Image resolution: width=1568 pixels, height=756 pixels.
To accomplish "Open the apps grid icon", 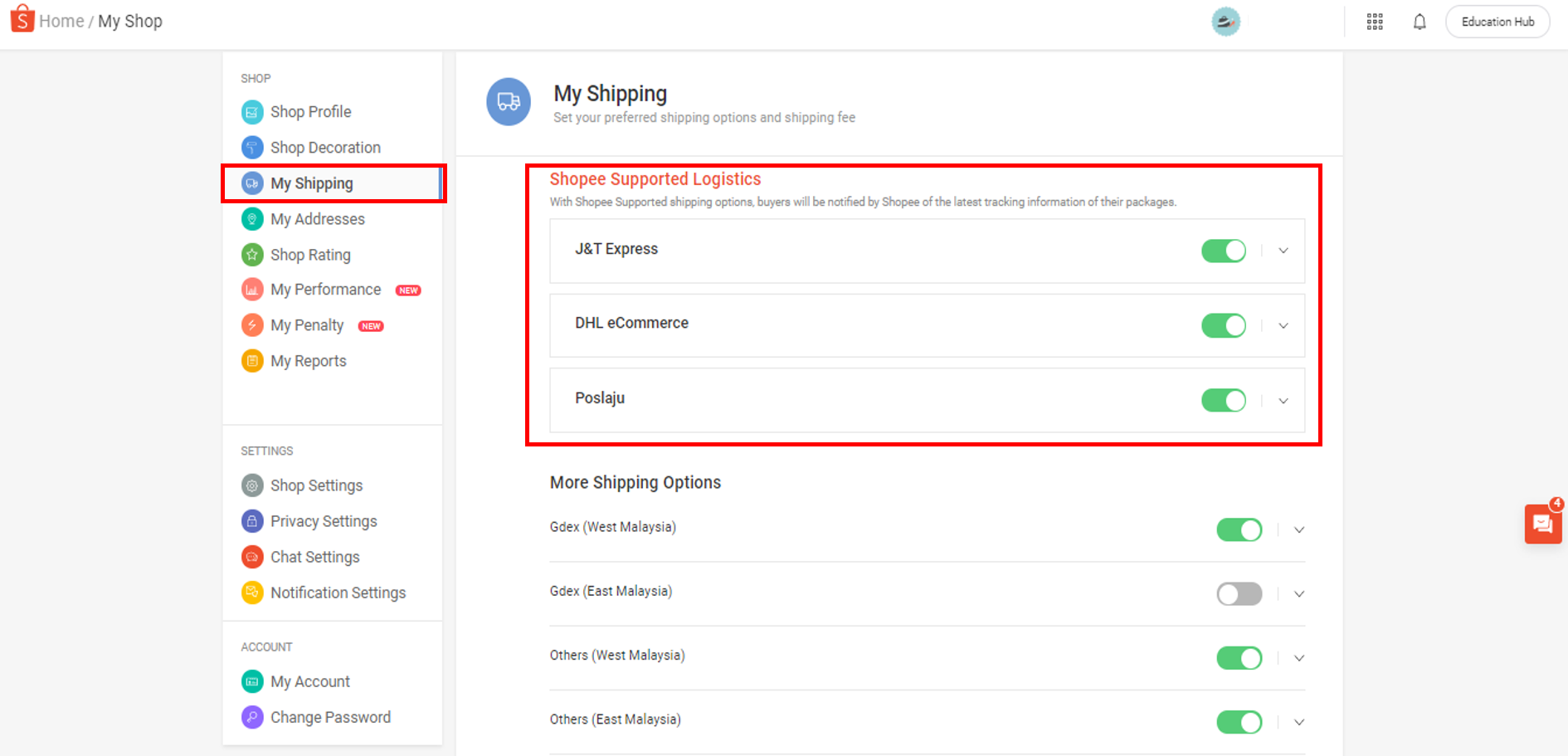I will click(x=1375, y=22).
